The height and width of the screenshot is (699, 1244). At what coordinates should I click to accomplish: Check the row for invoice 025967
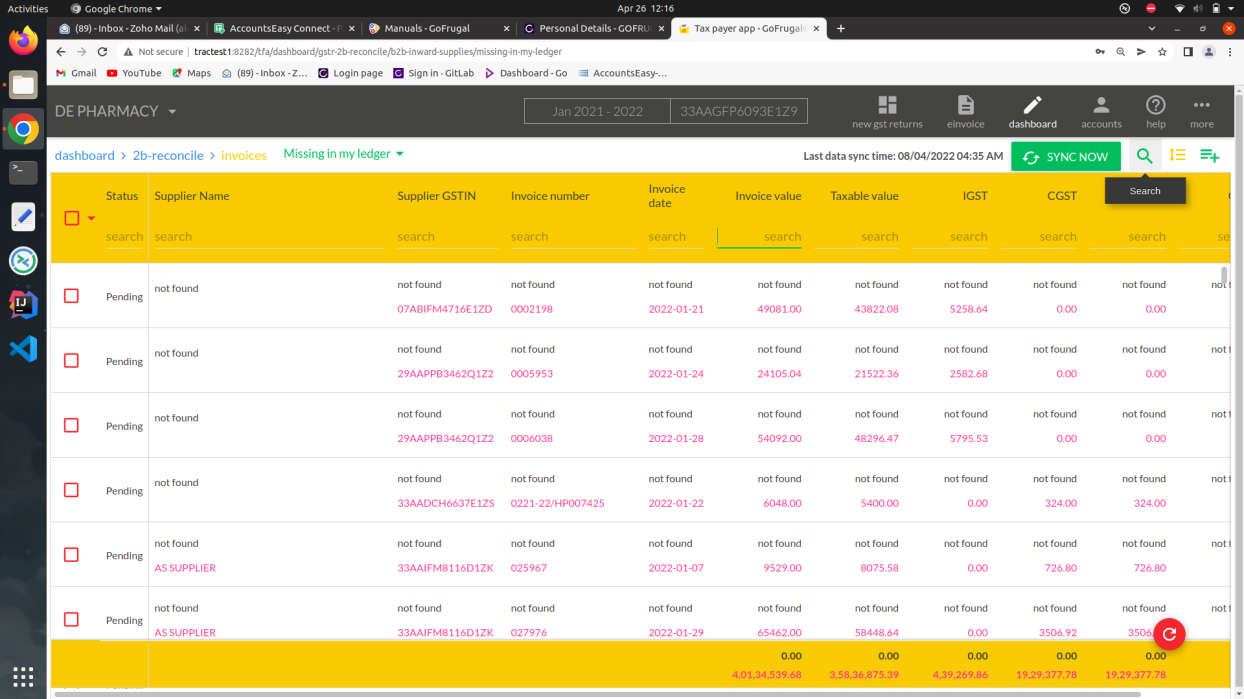[71, 555]
